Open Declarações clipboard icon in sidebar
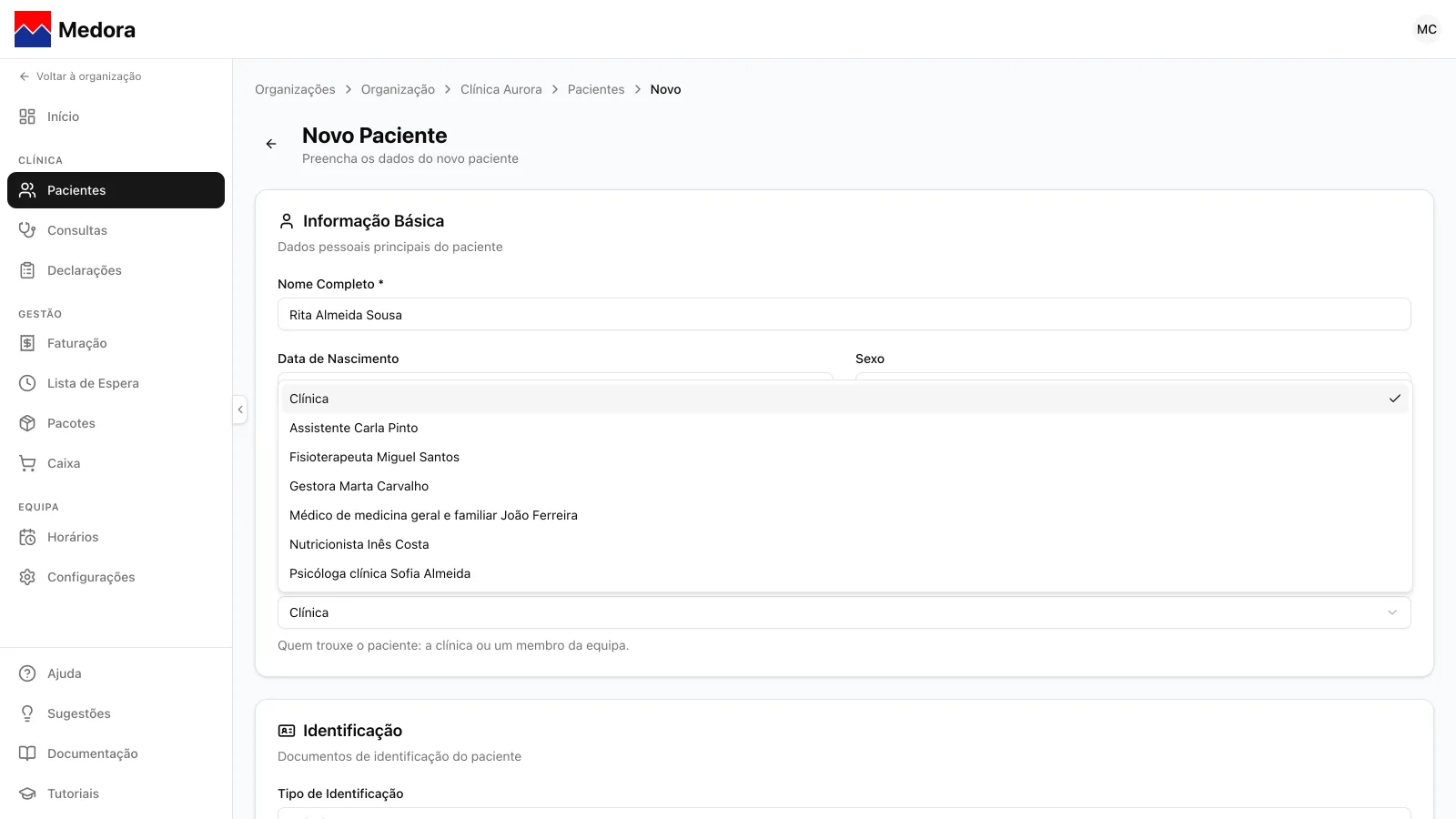The width and height of the screenshot is (1456, 819). pyautogui.click(x=27, y=270)
